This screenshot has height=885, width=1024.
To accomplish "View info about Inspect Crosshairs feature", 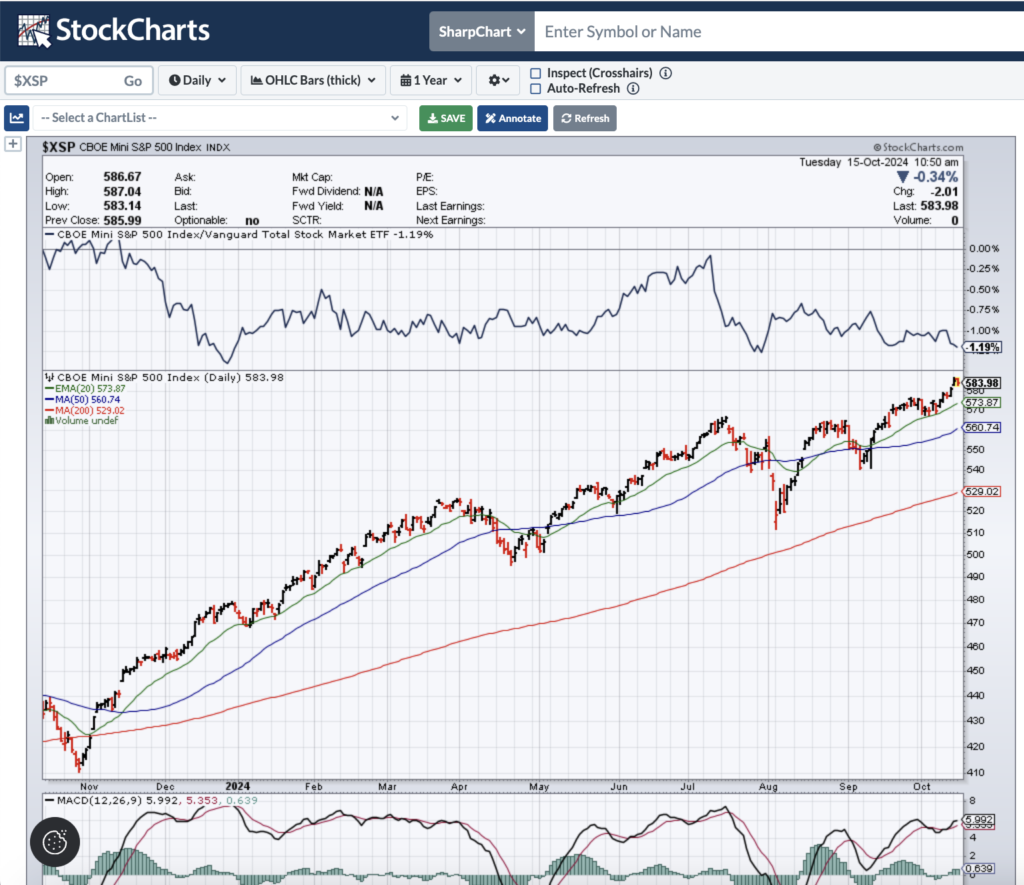I will pyautogui.click(x=664, y=73).
